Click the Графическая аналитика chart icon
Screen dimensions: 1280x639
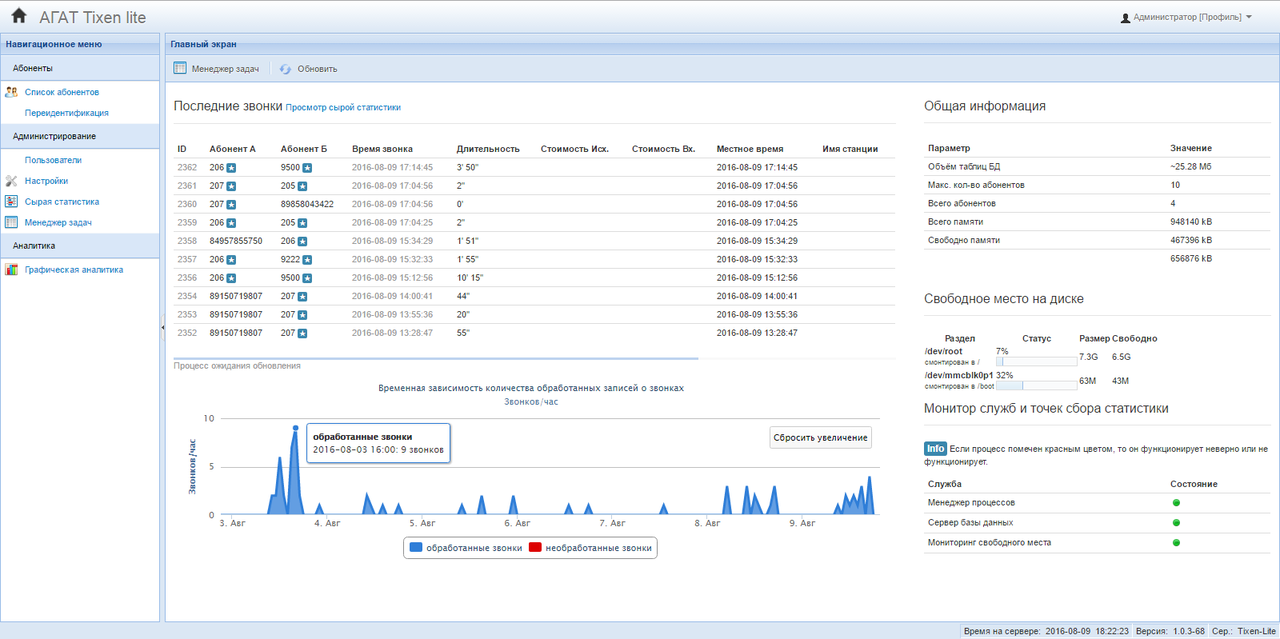(12, 269)
